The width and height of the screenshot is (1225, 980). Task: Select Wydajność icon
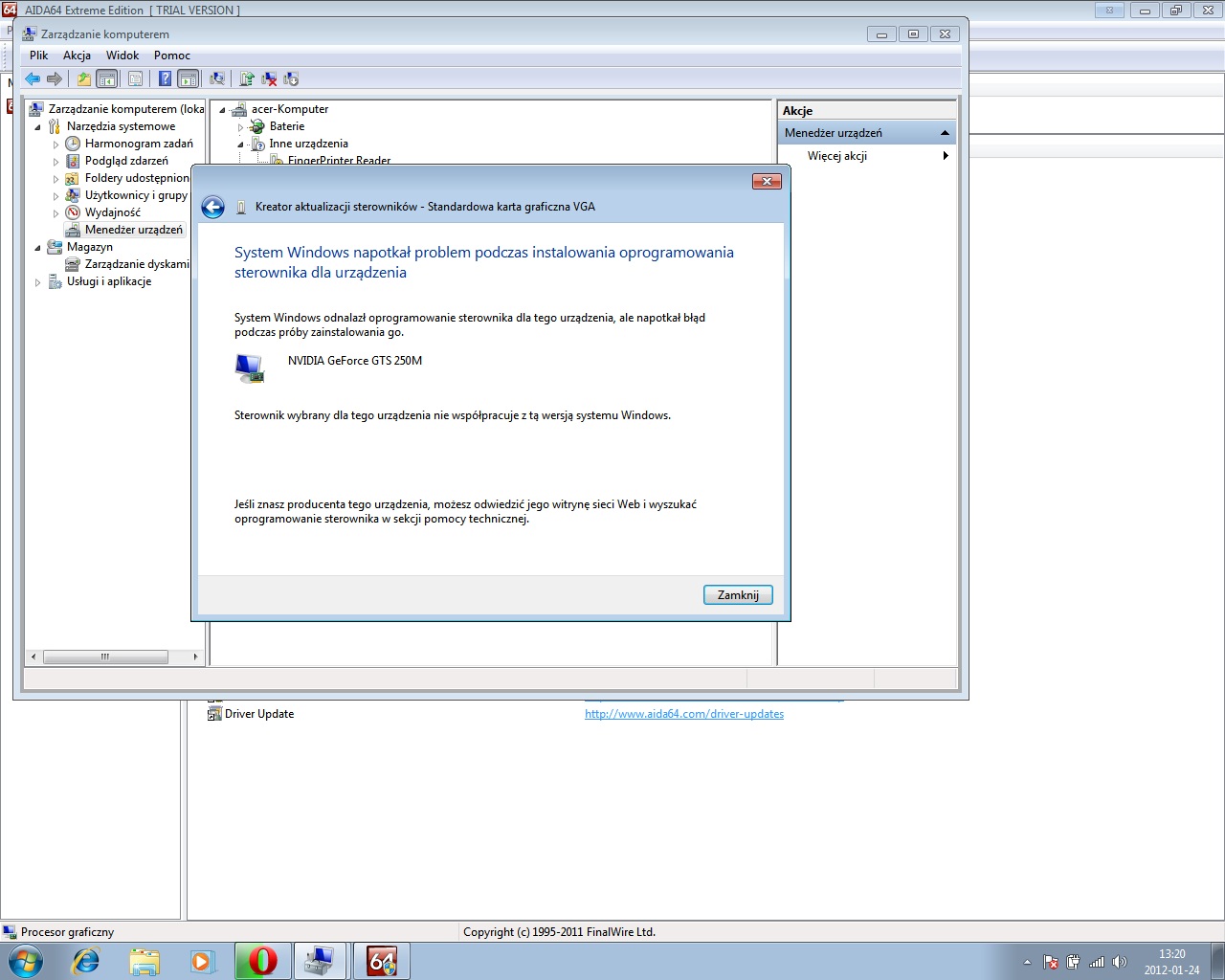(73, 212)
